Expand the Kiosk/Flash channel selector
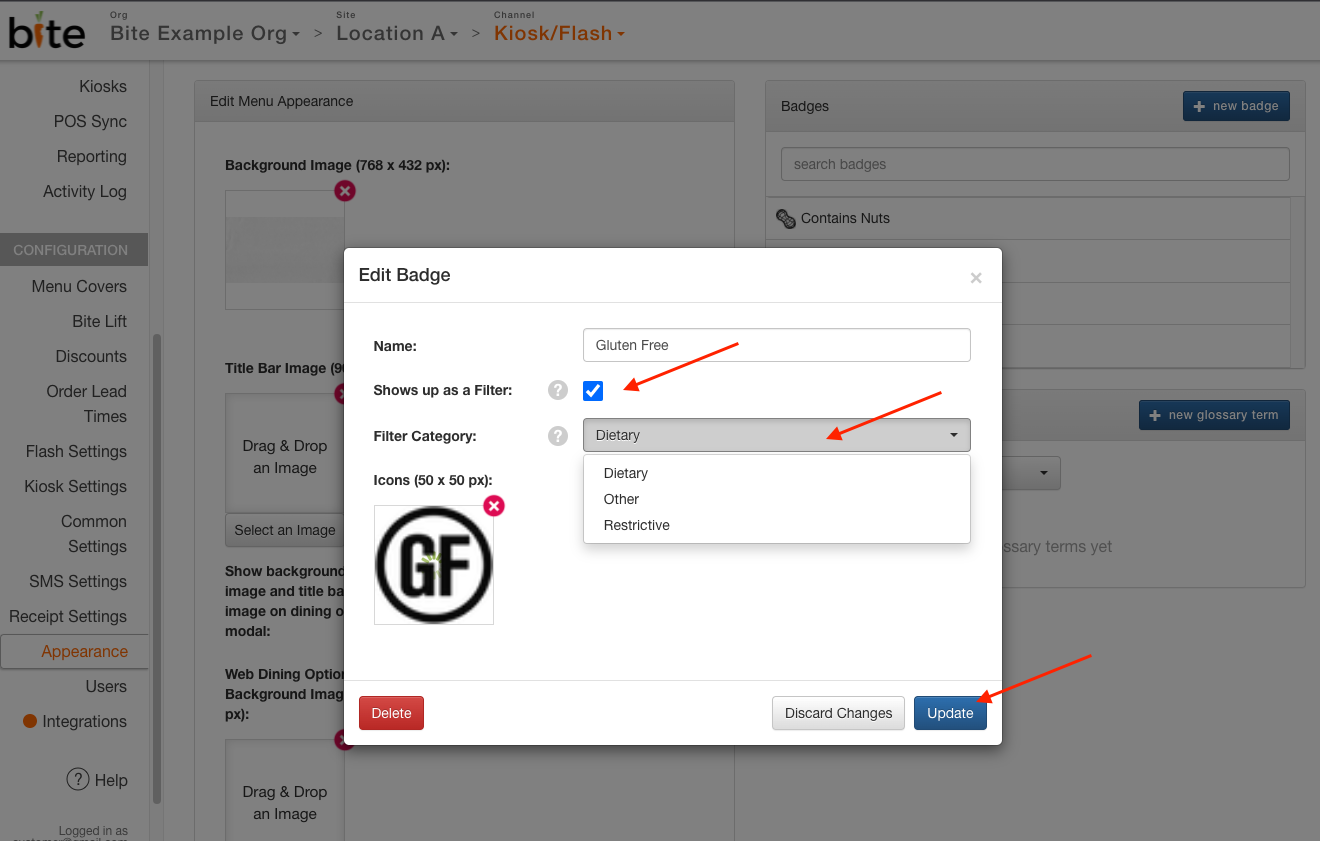This screenshot has height=841, width=1320. pyautogui.click(x=559, y=33)
